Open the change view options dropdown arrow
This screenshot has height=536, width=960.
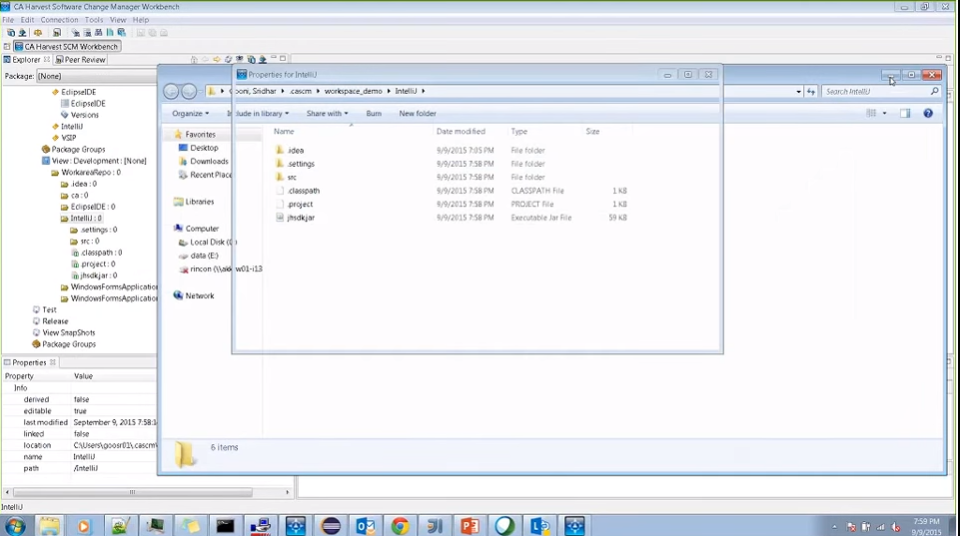[x=884, y=113]
